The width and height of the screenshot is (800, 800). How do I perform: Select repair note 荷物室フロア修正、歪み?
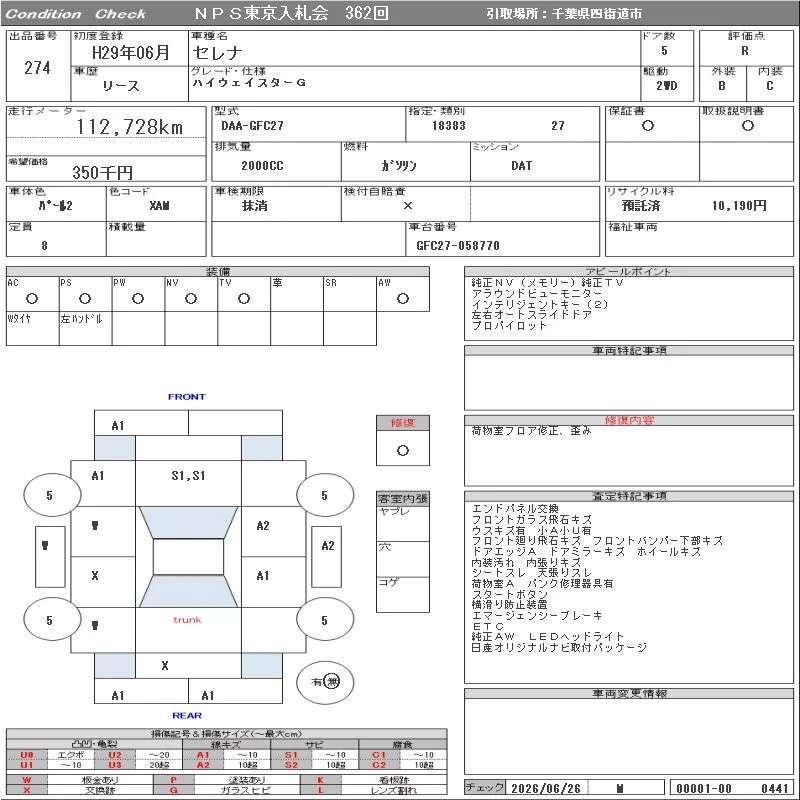click(531, 431)
